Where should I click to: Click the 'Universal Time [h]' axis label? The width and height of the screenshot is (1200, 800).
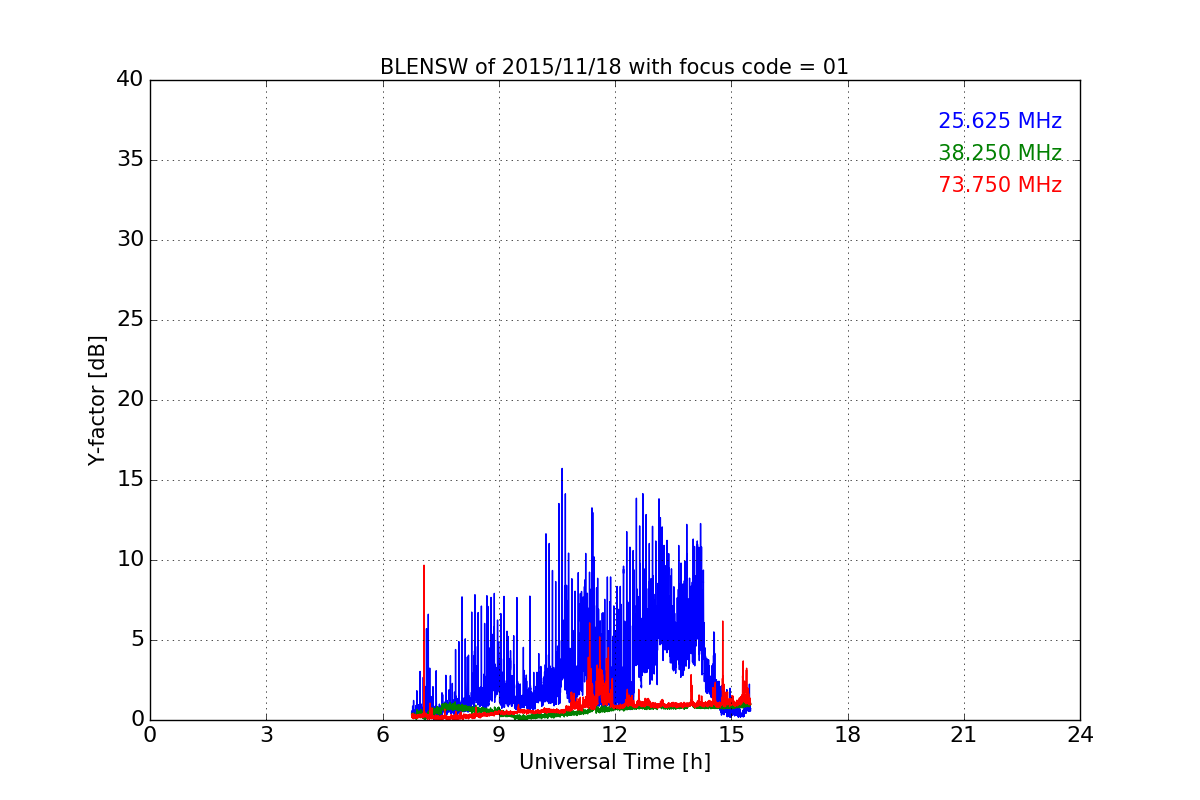tap(614, 762)
